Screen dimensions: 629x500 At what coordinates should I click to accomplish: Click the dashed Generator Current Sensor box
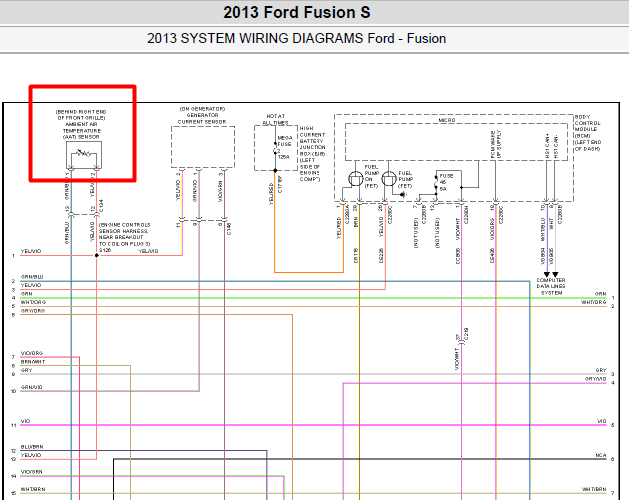pyautogui.click(x=203, y=147)
